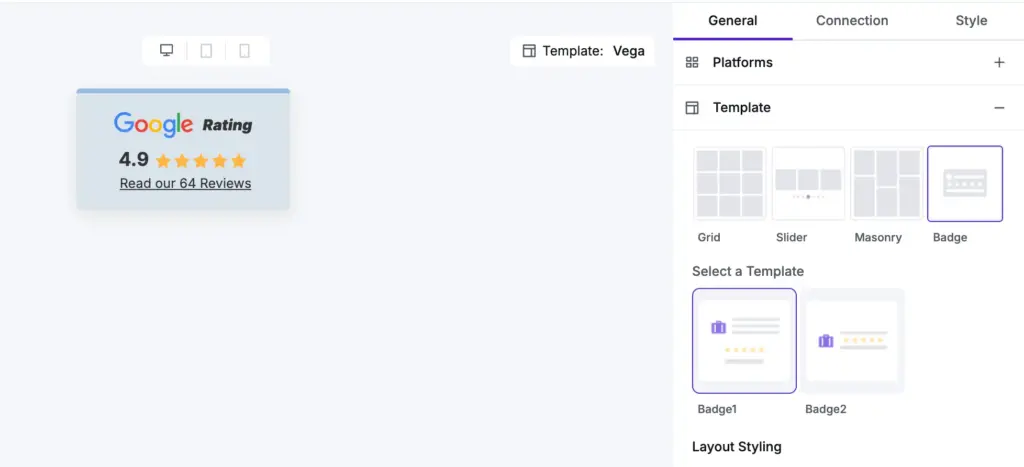The width and height of the screenshot is (1024, 467).
Task: Click the Badge2 label text
Action: (x=825, y=410)
